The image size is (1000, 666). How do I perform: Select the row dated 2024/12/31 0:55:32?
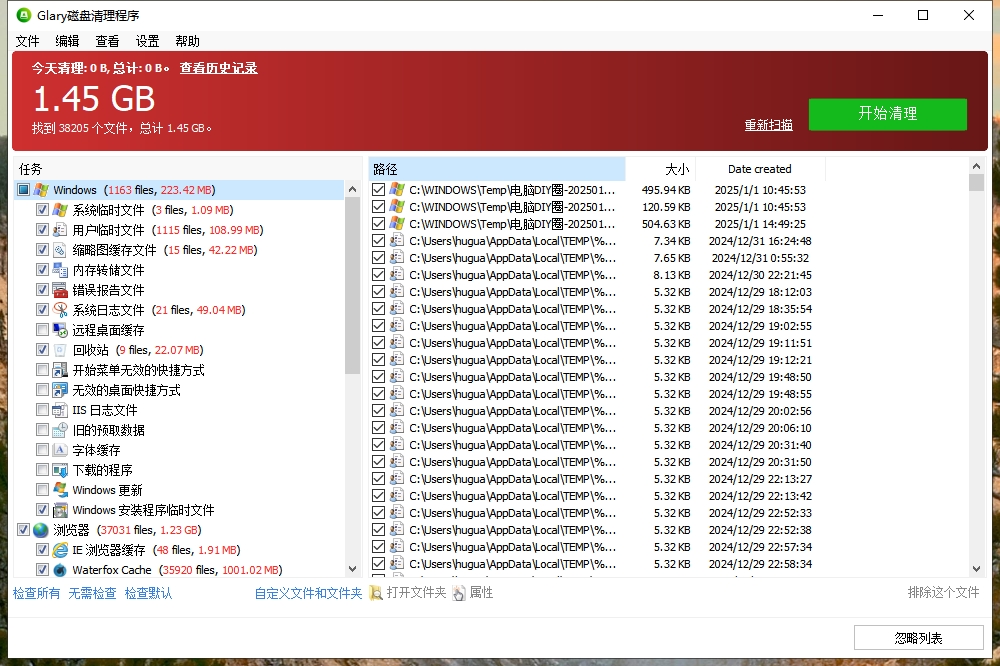tap(669, 258)
